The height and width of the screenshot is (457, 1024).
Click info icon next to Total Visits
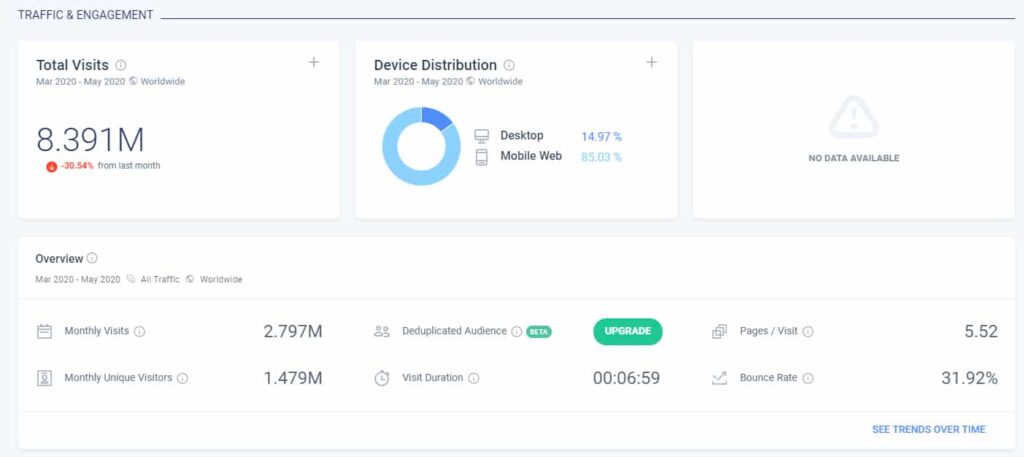pos(121,65)
